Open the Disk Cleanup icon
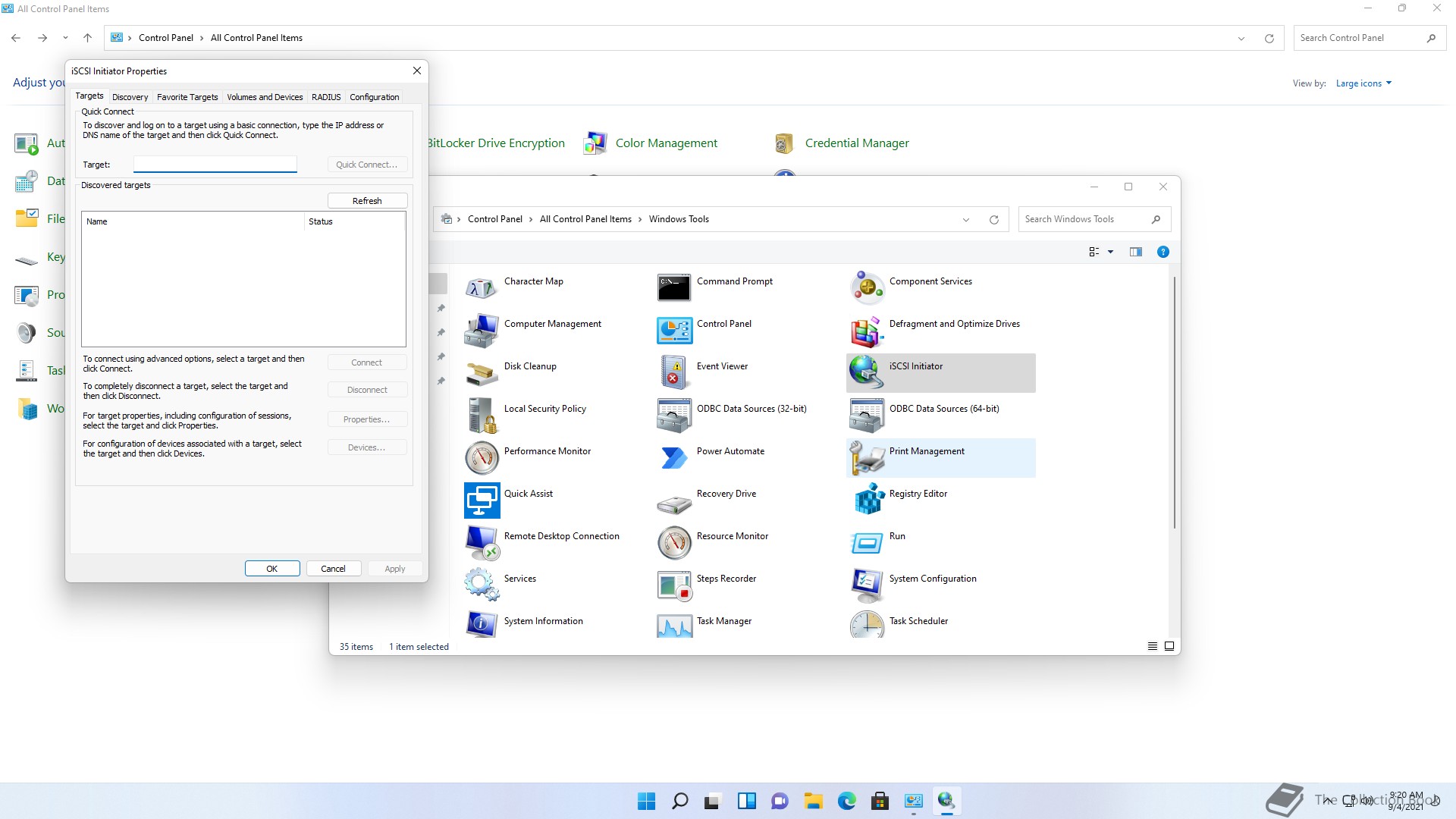 [x=482, y=373]
